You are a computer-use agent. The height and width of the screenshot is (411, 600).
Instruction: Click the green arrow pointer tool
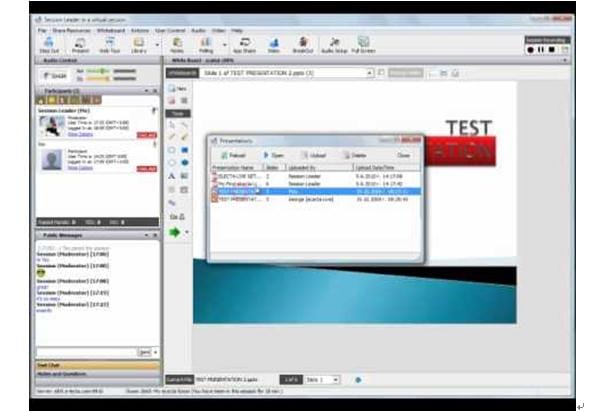tap(174, 232)
